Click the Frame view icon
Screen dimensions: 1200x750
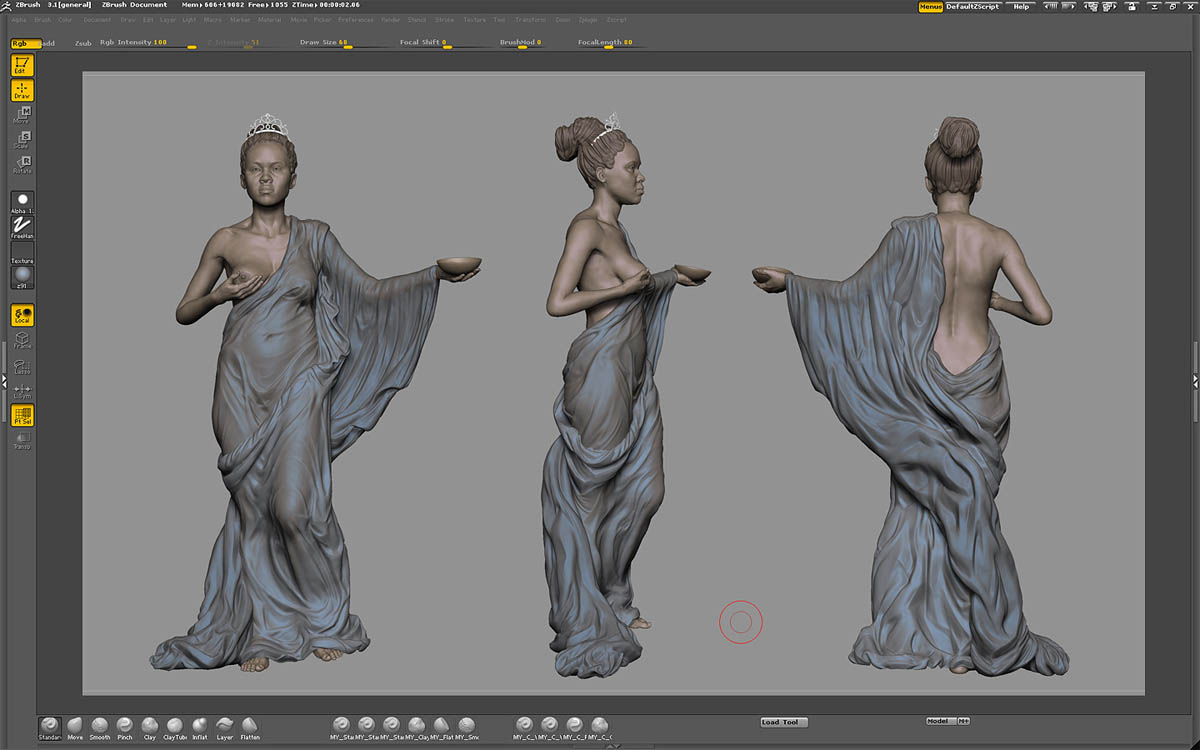[22, 341]
